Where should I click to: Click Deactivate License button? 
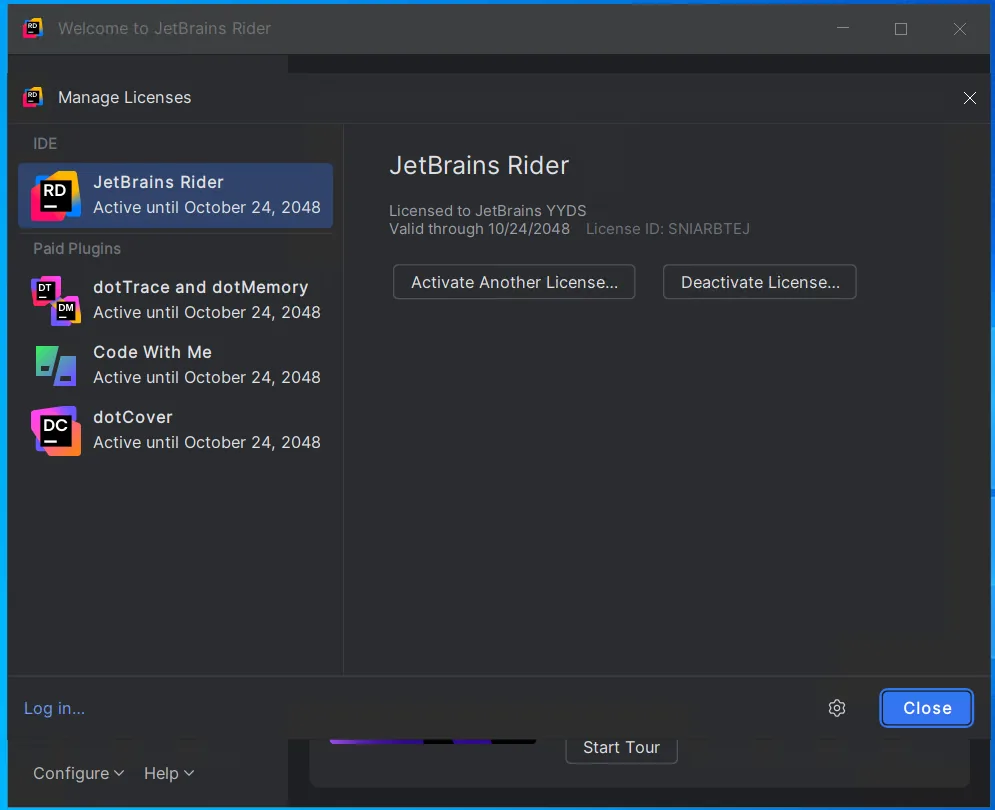tap(760, 282)
